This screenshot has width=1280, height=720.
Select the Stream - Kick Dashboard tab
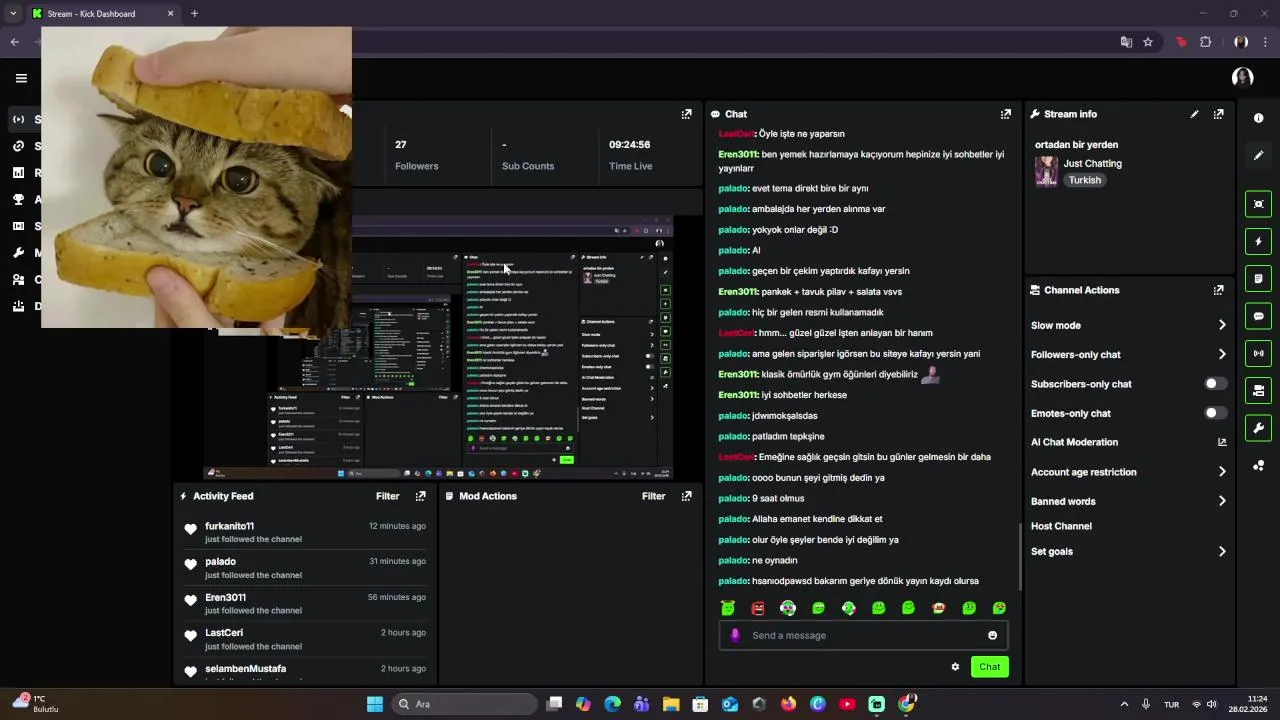[103, 14]
